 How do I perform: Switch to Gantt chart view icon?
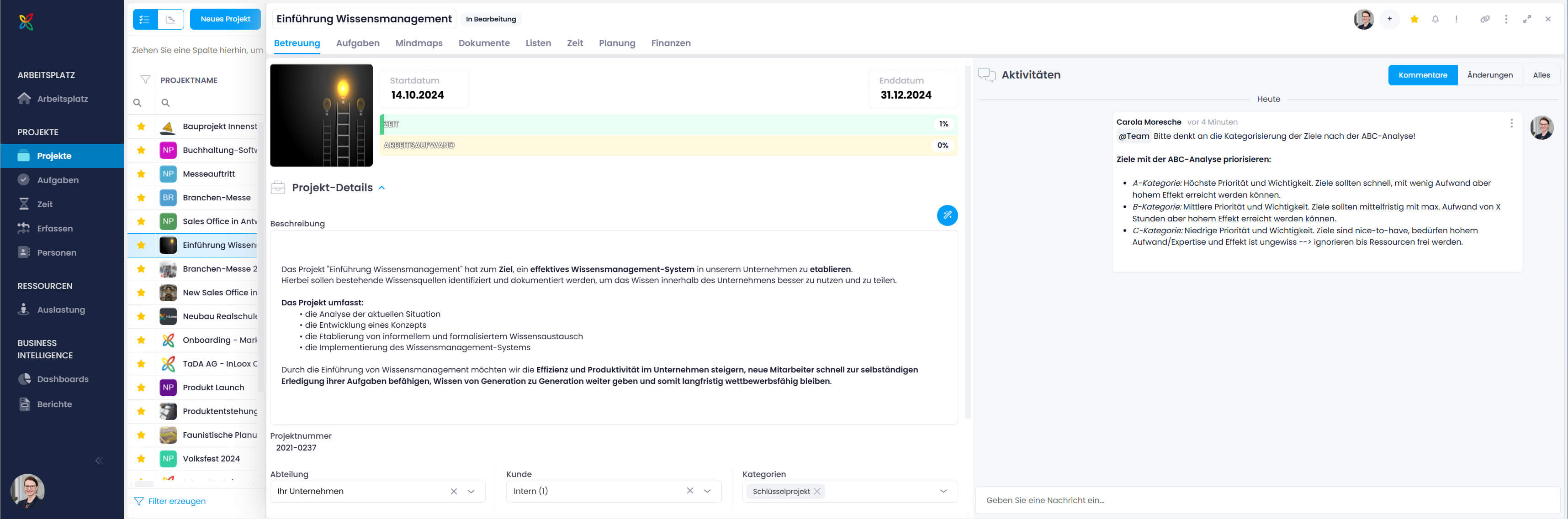(x=171, y=20)
